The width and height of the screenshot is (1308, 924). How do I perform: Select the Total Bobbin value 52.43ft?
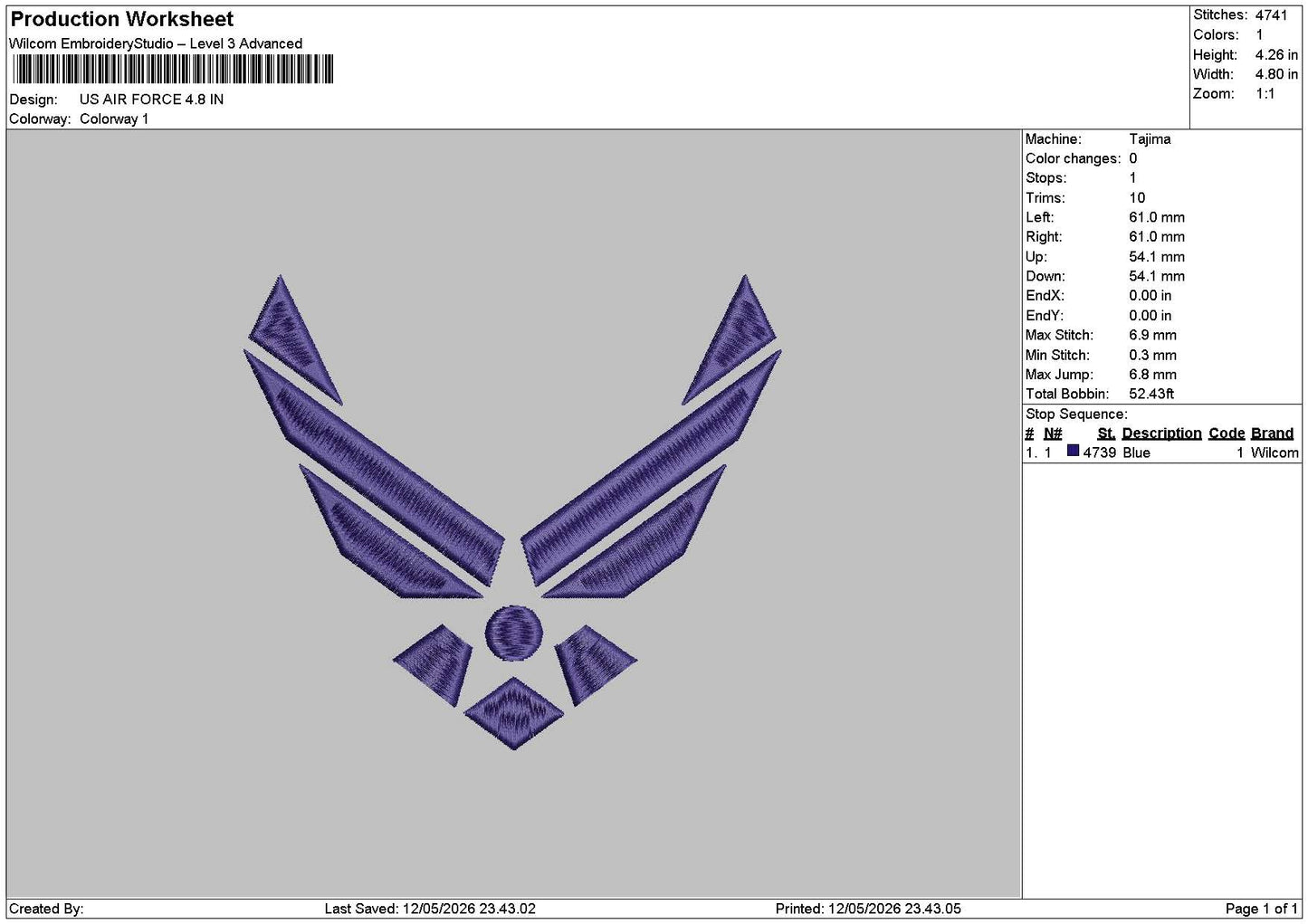pos(1151,394)
